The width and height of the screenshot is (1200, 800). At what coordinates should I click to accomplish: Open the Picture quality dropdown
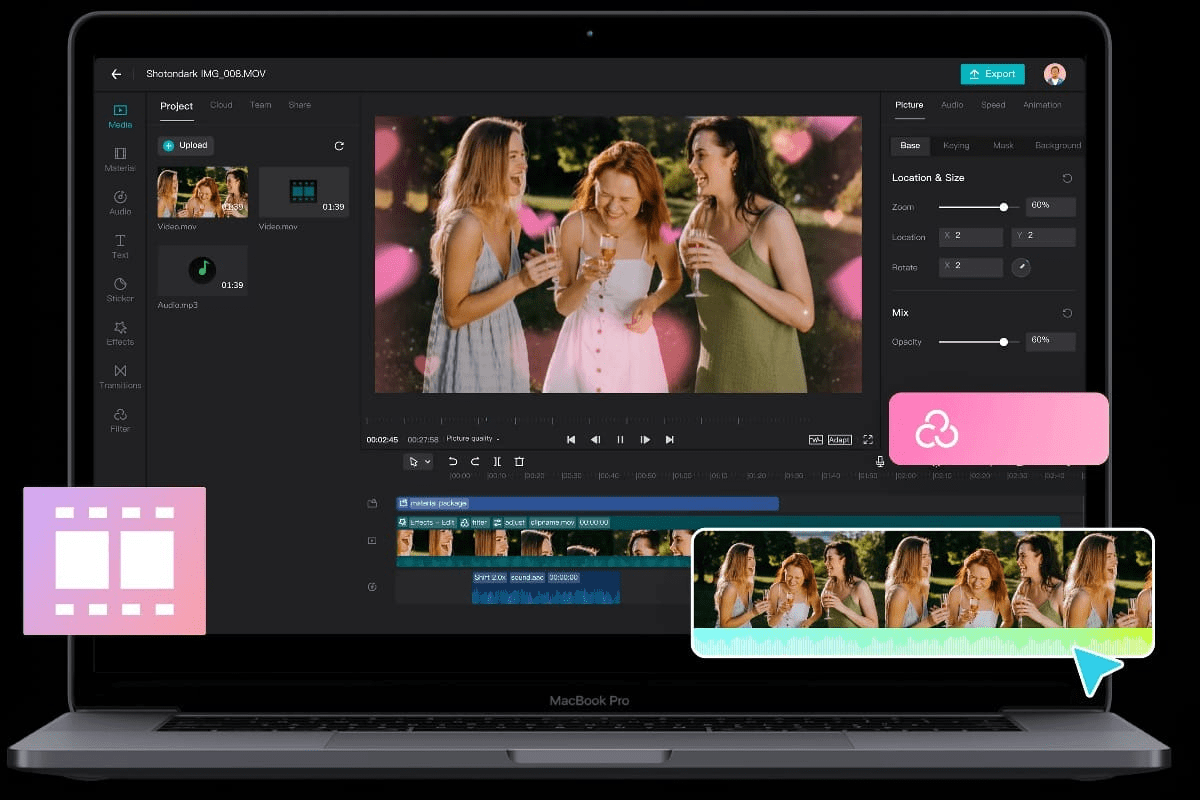click(473, 439)
